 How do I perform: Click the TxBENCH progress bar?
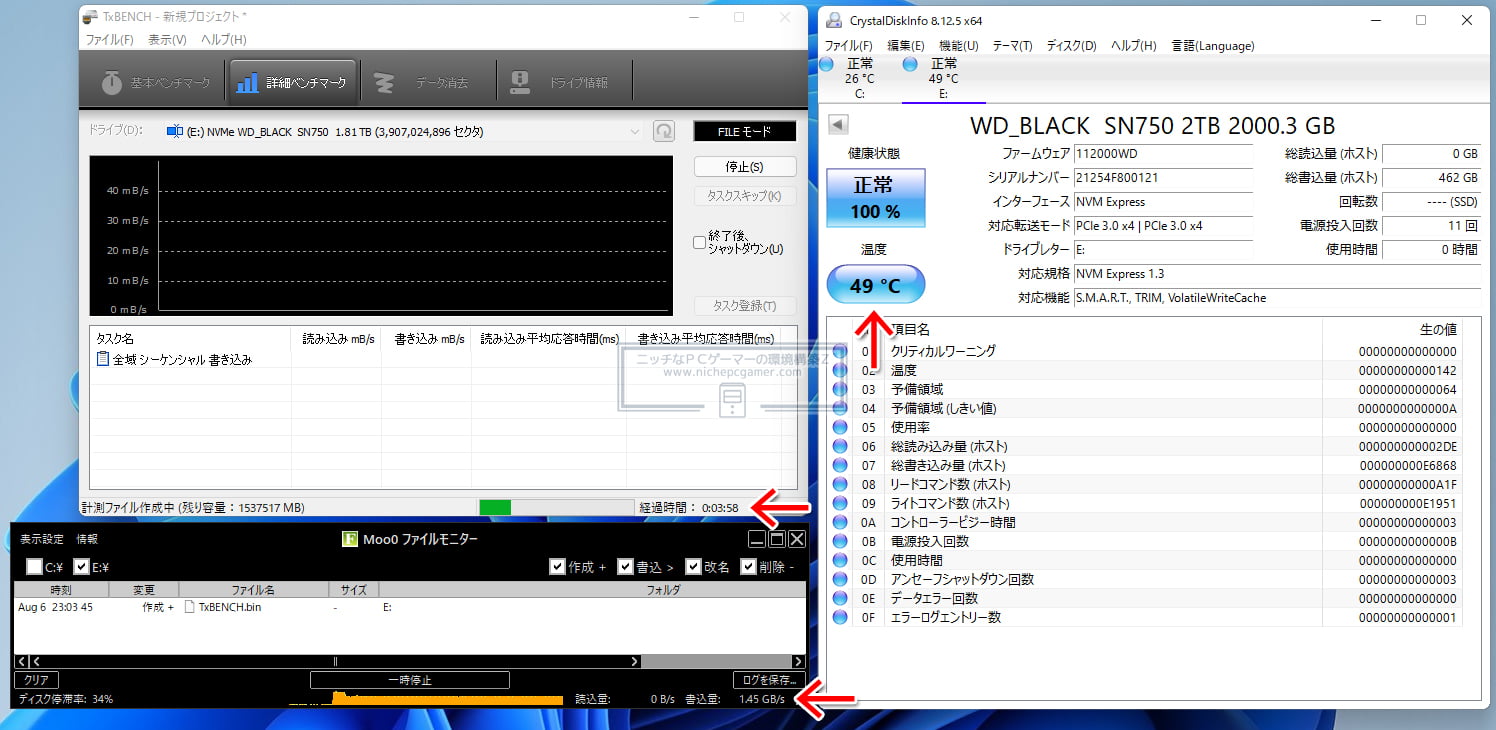[x=556, y=508]
